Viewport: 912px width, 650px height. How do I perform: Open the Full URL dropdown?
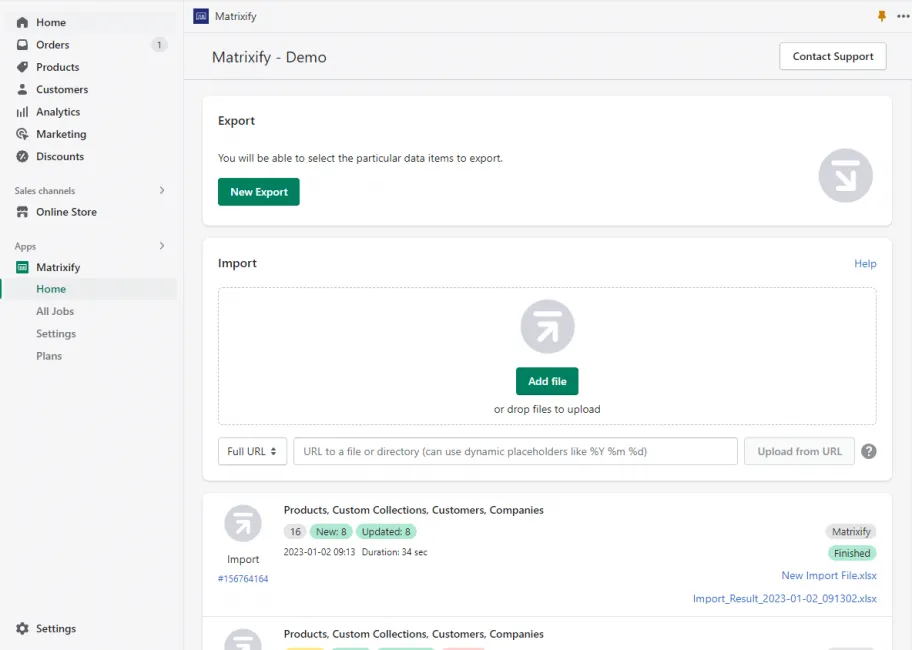pyautogui.click(x=252, y=451)
